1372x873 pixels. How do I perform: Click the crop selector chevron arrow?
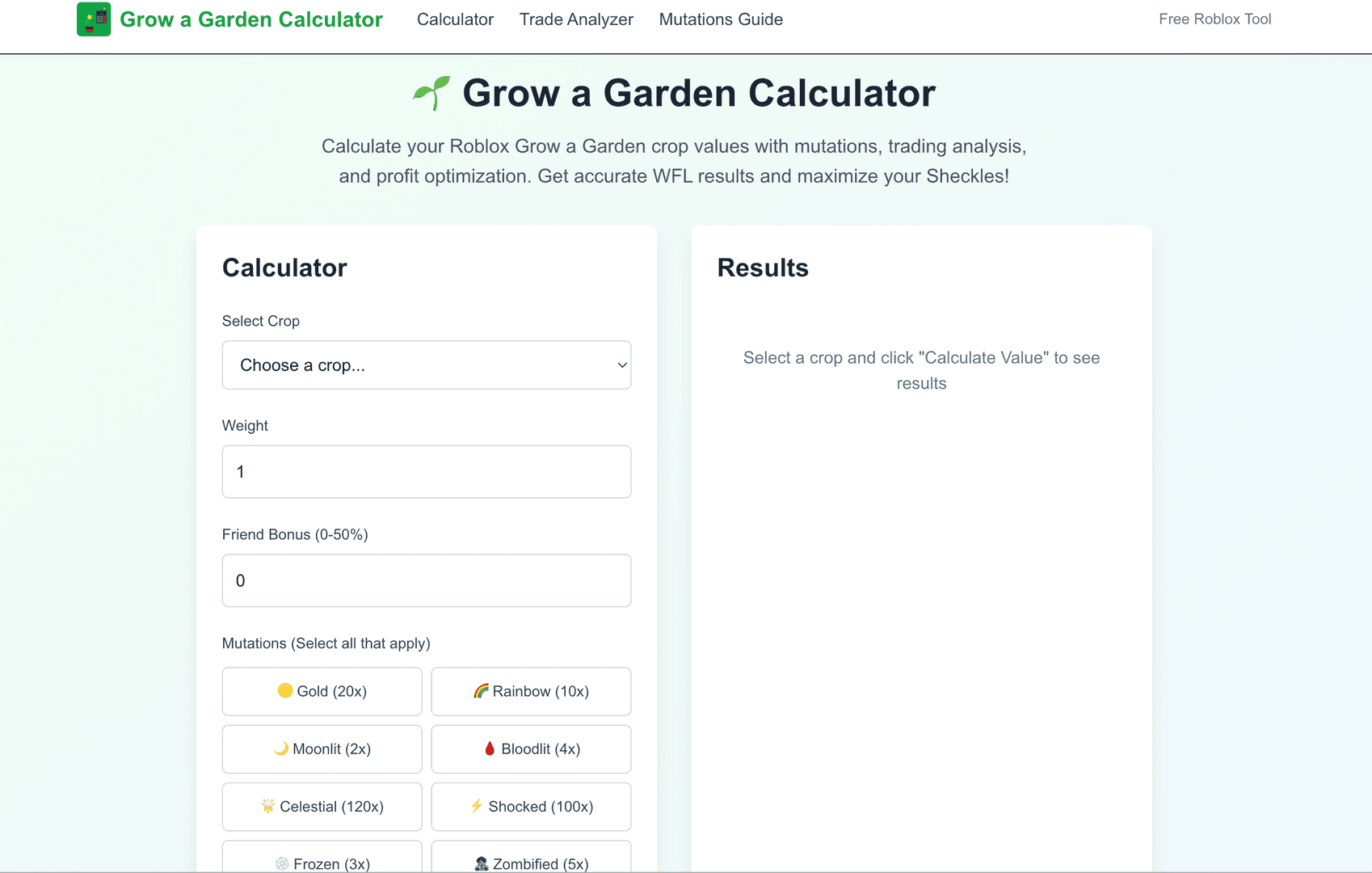[x=622, y=365]
